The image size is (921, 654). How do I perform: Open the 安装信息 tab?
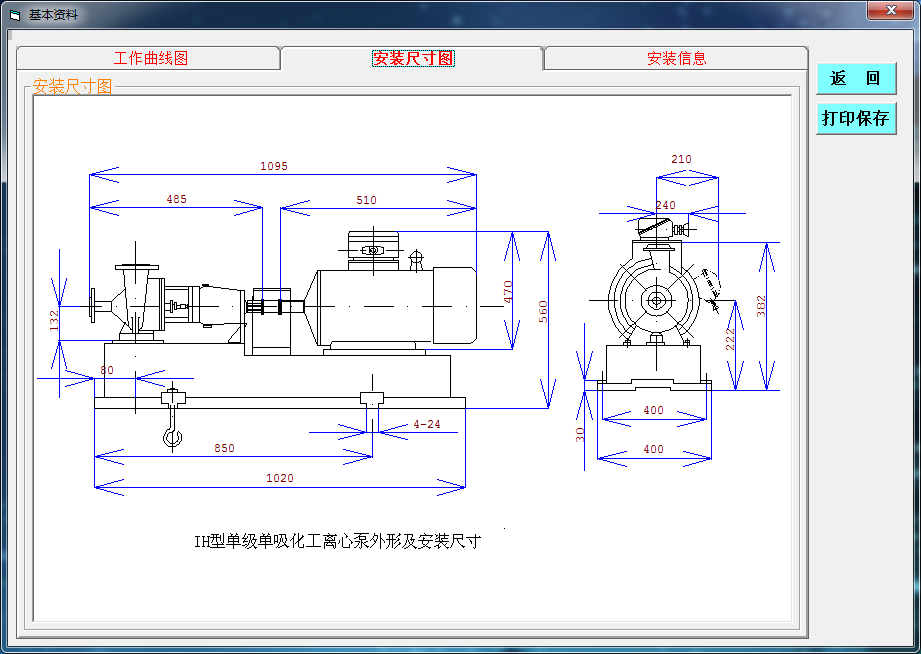point(676,58)
